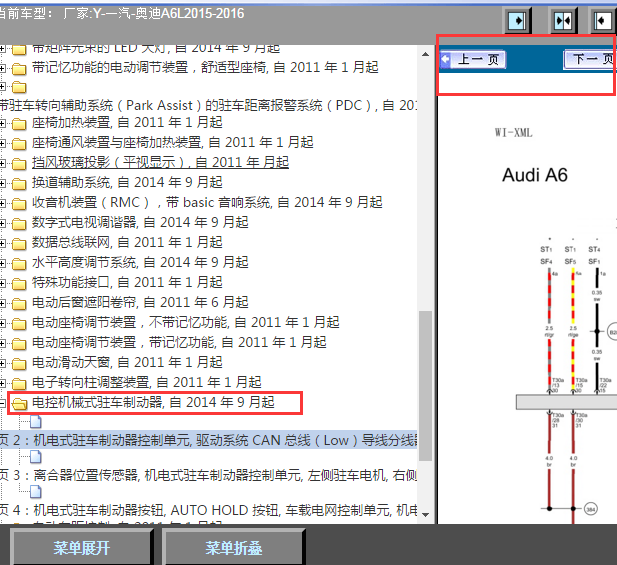Select 电动座椅调节装置，带记忆功能 entry

(179, 342)
